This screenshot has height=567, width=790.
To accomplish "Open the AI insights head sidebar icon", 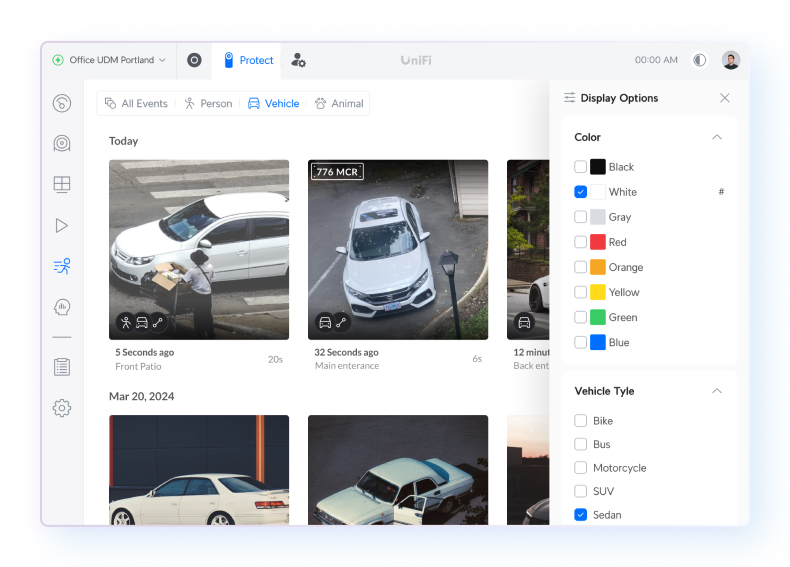I will point(62,307).
